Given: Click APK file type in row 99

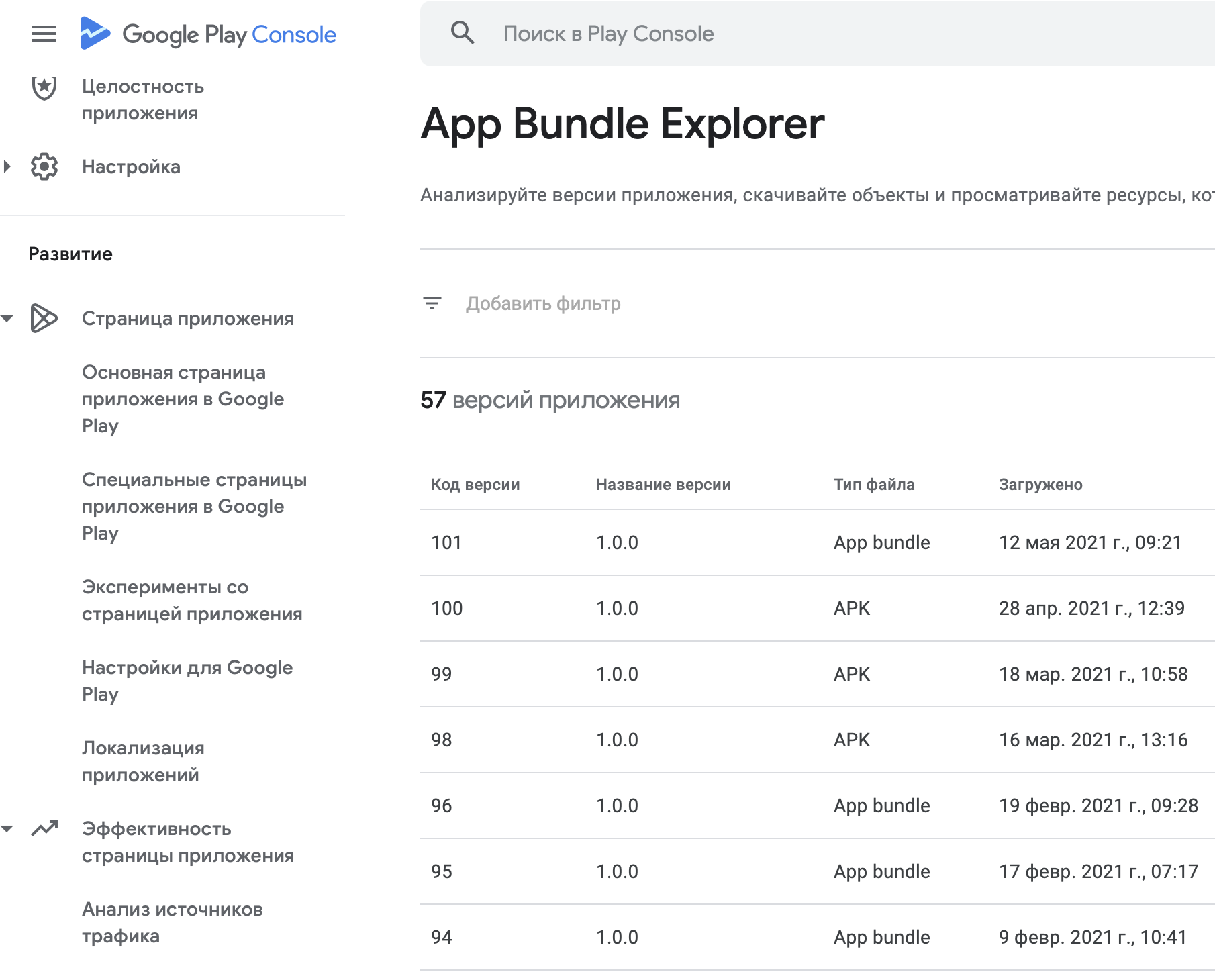Looking at the screenshot, I should pyautogui.click(x=852, y=674).
